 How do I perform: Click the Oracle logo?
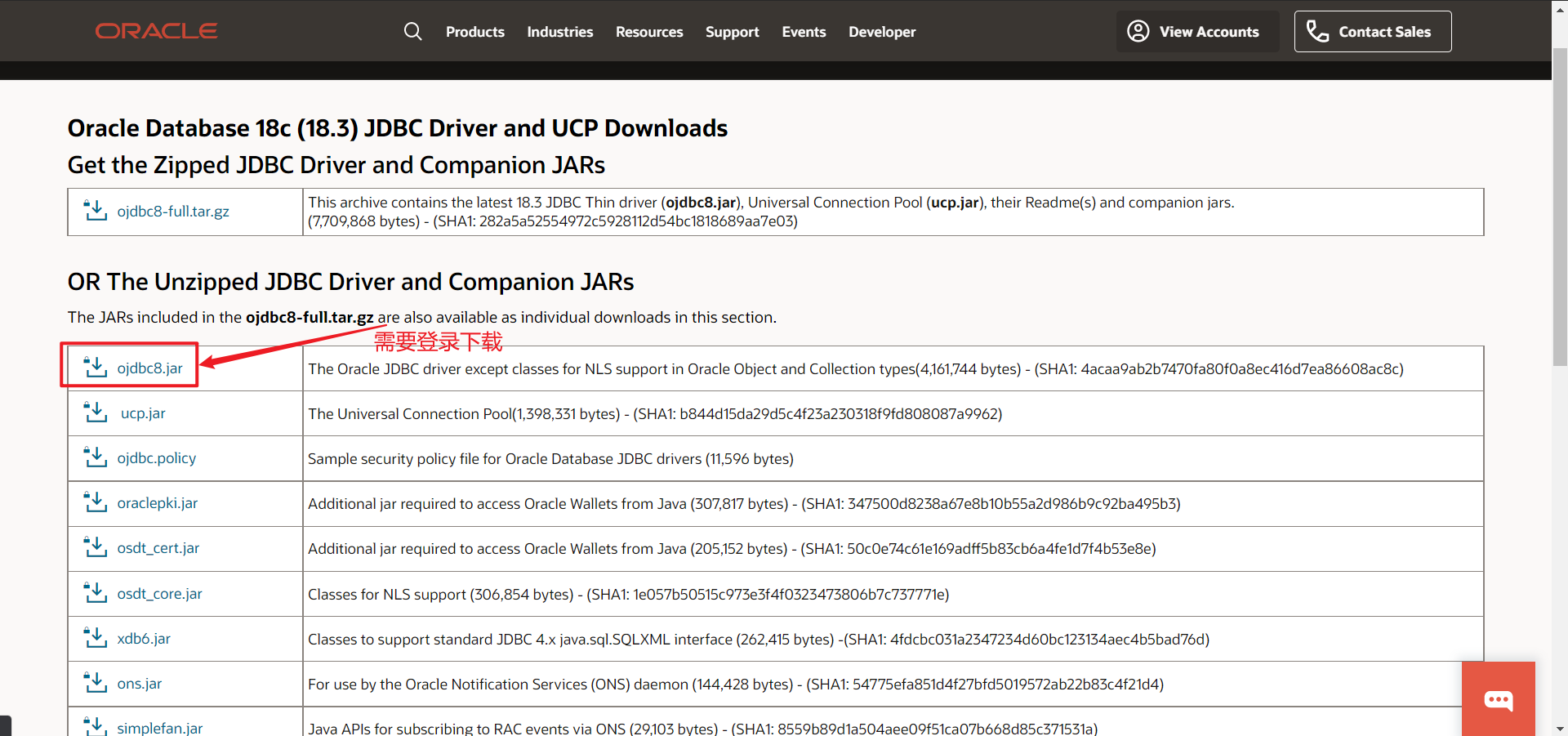click(x=156, y=31)
